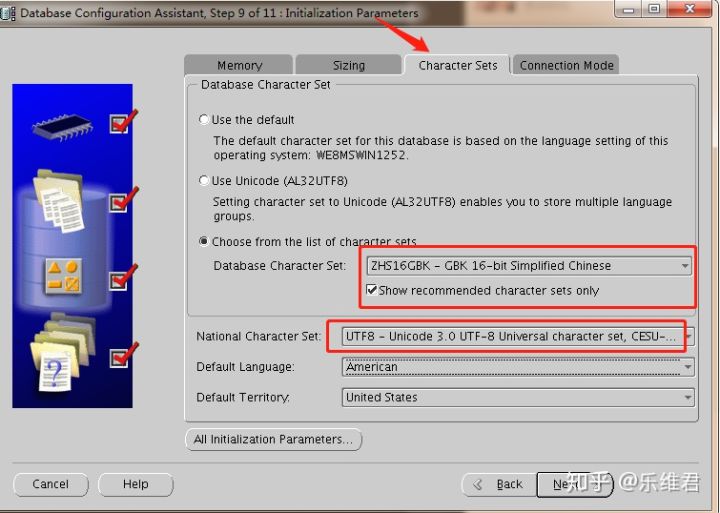Open the Sizing tab

349,65
